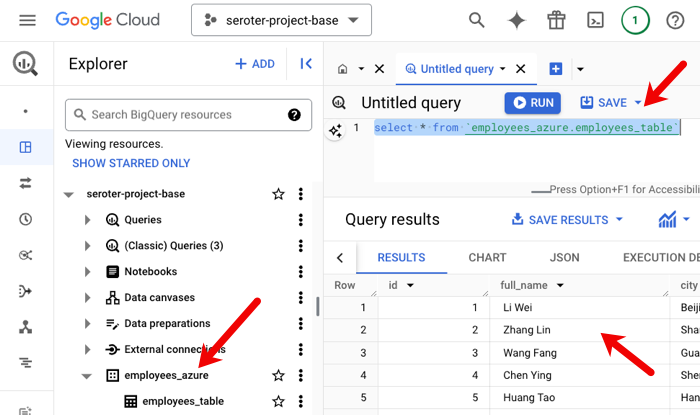Image resolution: width=700 pixels, height=415 pixels.
Task: Activate Cloud Shell terminal icon
Action: coord(595,20)
